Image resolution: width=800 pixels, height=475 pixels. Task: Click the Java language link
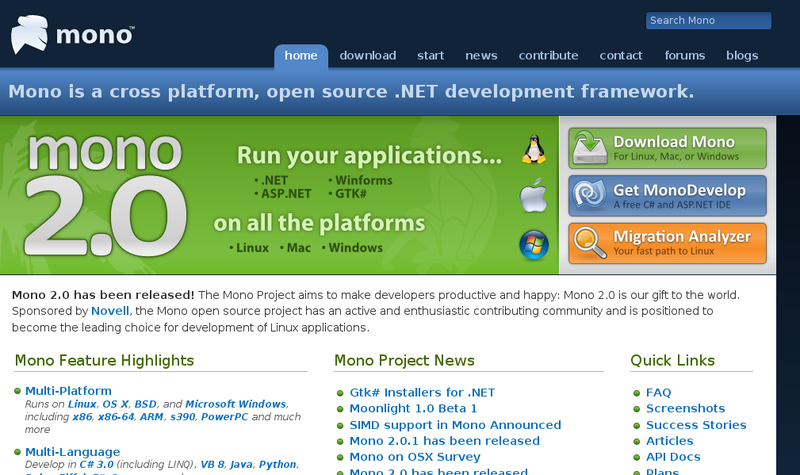pos(241,464)
